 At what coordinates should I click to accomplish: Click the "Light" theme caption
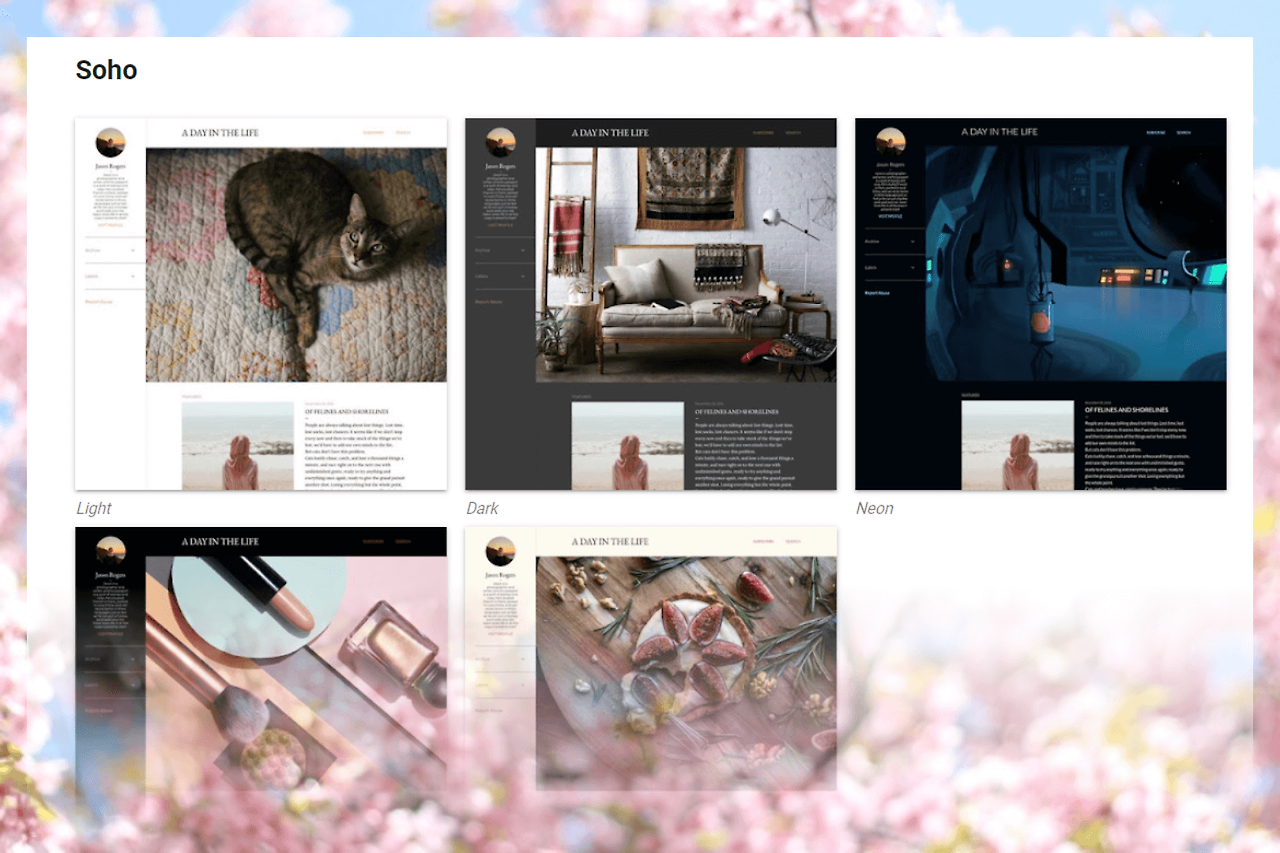click(94, 508)
